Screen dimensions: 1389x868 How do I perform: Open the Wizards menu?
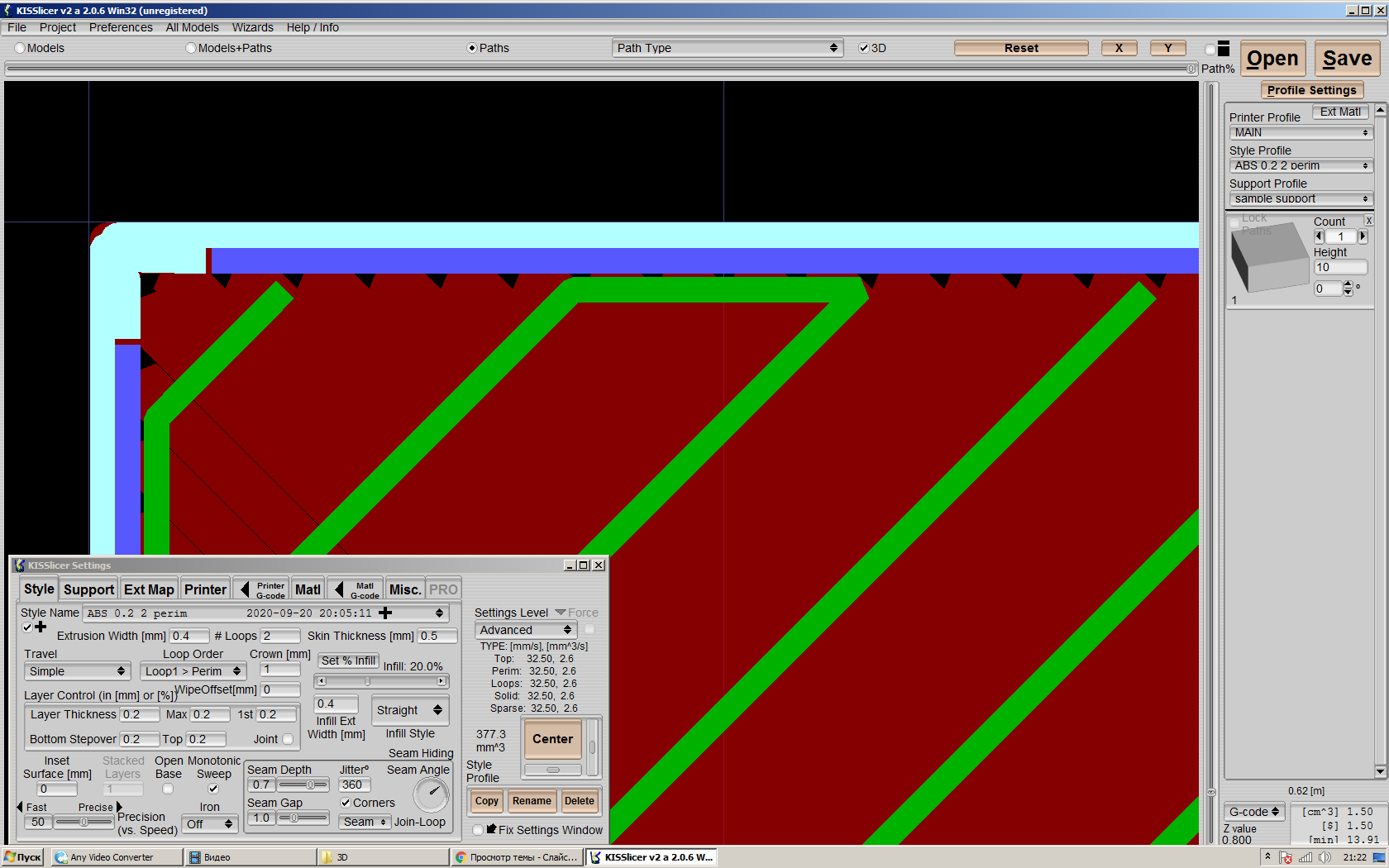pyautogui.click(x=252, y=27)
